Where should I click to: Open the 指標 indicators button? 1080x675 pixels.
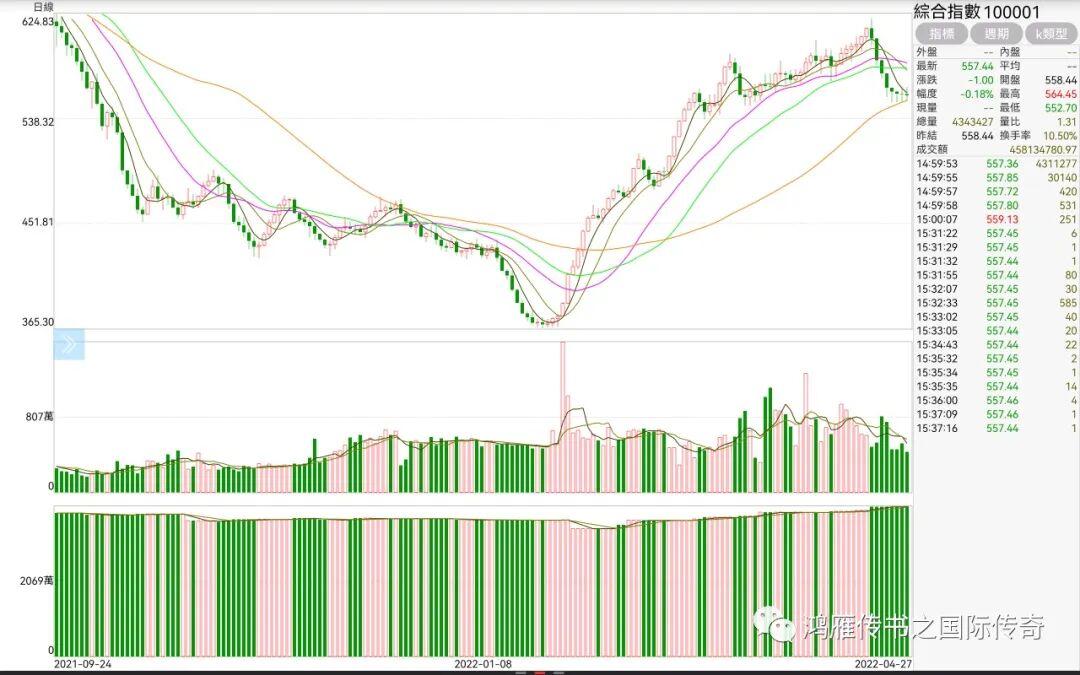(941, 33)
